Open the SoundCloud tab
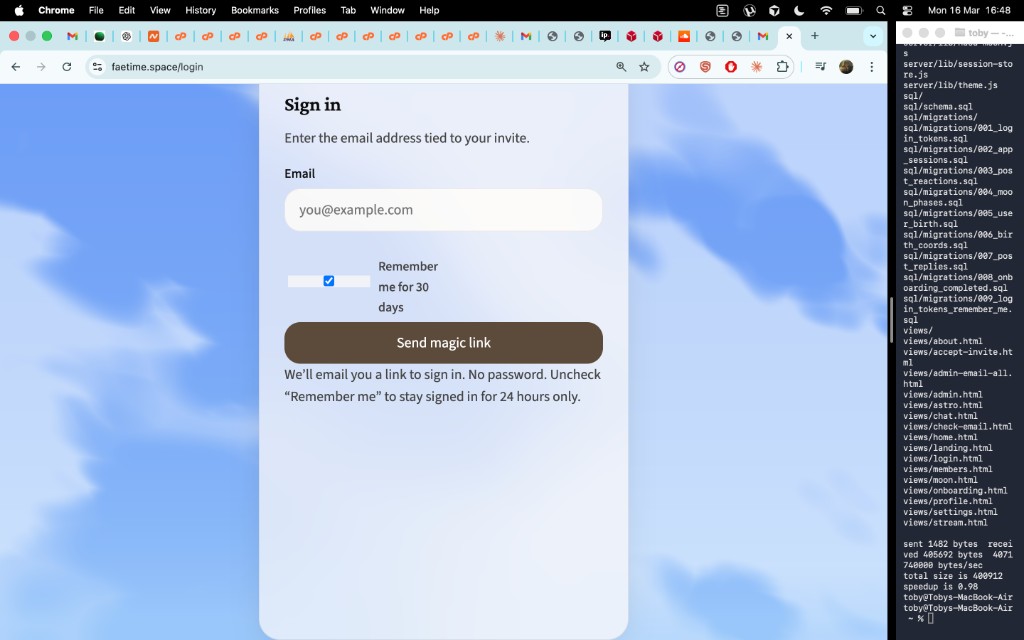 click(684, 36)
